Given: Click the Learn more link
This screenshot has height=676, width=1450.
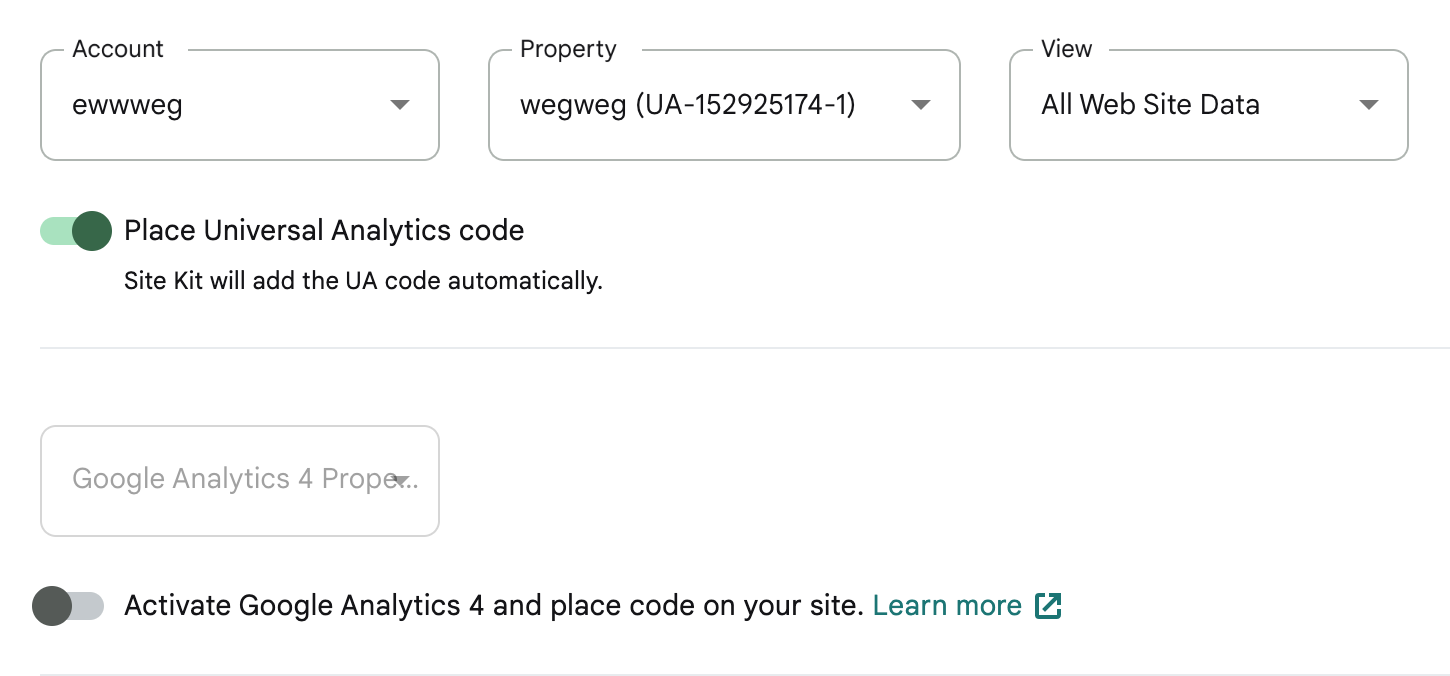Looking at the screenshot, I should click(x=947, y=605).
